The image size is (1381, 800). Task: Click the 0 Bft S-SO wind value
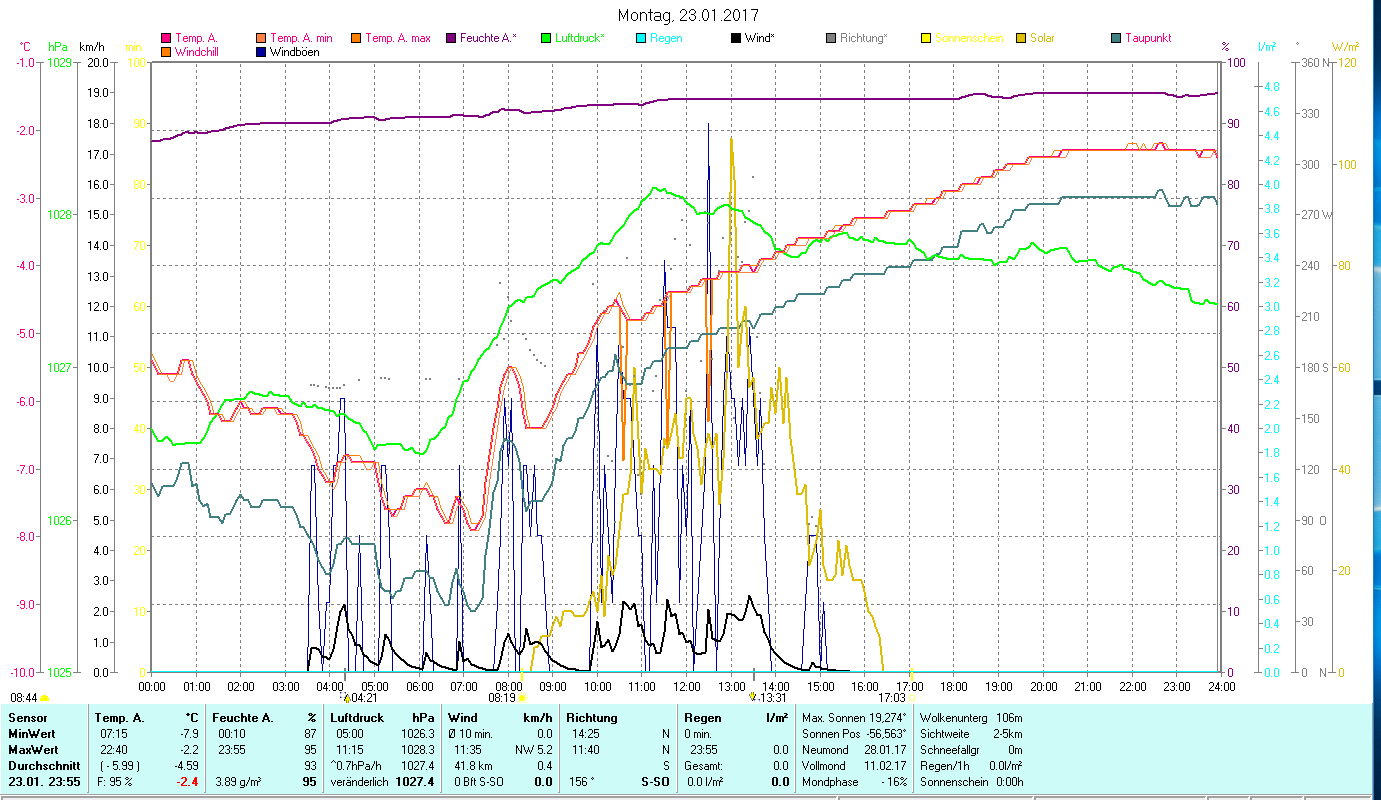tap(478, 781)
